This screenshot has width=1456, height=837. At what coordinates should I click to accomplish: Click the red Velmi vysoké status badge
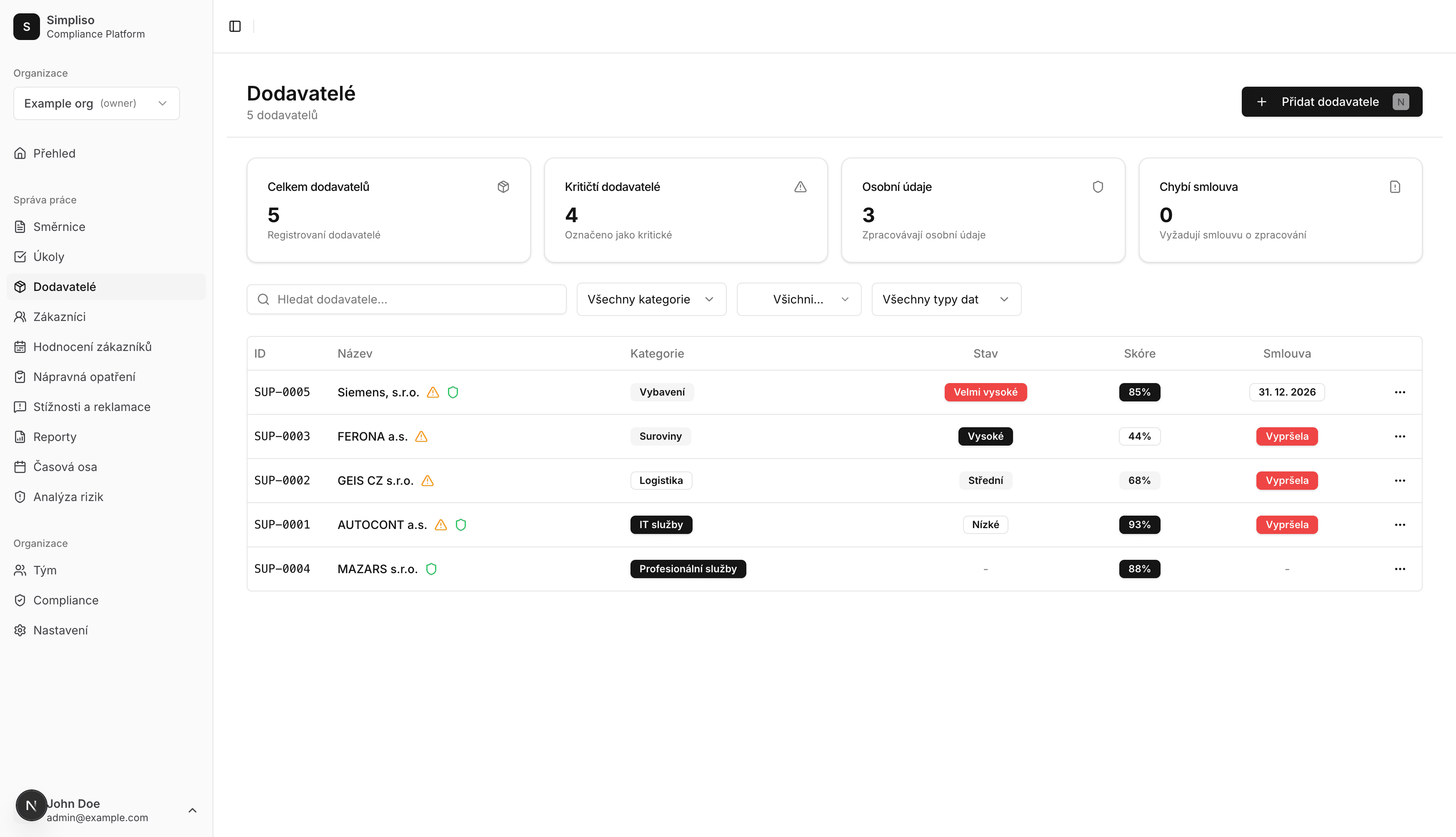click(x=985, y=392)
